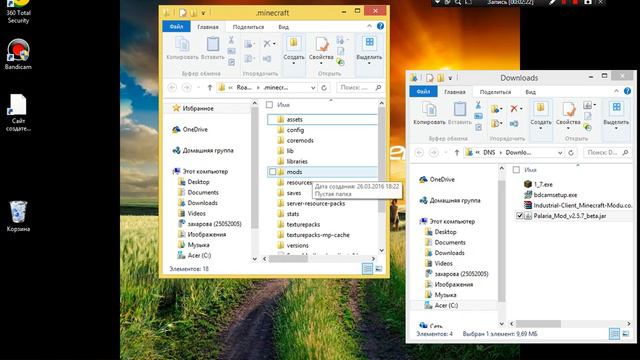Open Файл tab in Downloads window
This screenshot has width=640, height=360.
[423, 91]
